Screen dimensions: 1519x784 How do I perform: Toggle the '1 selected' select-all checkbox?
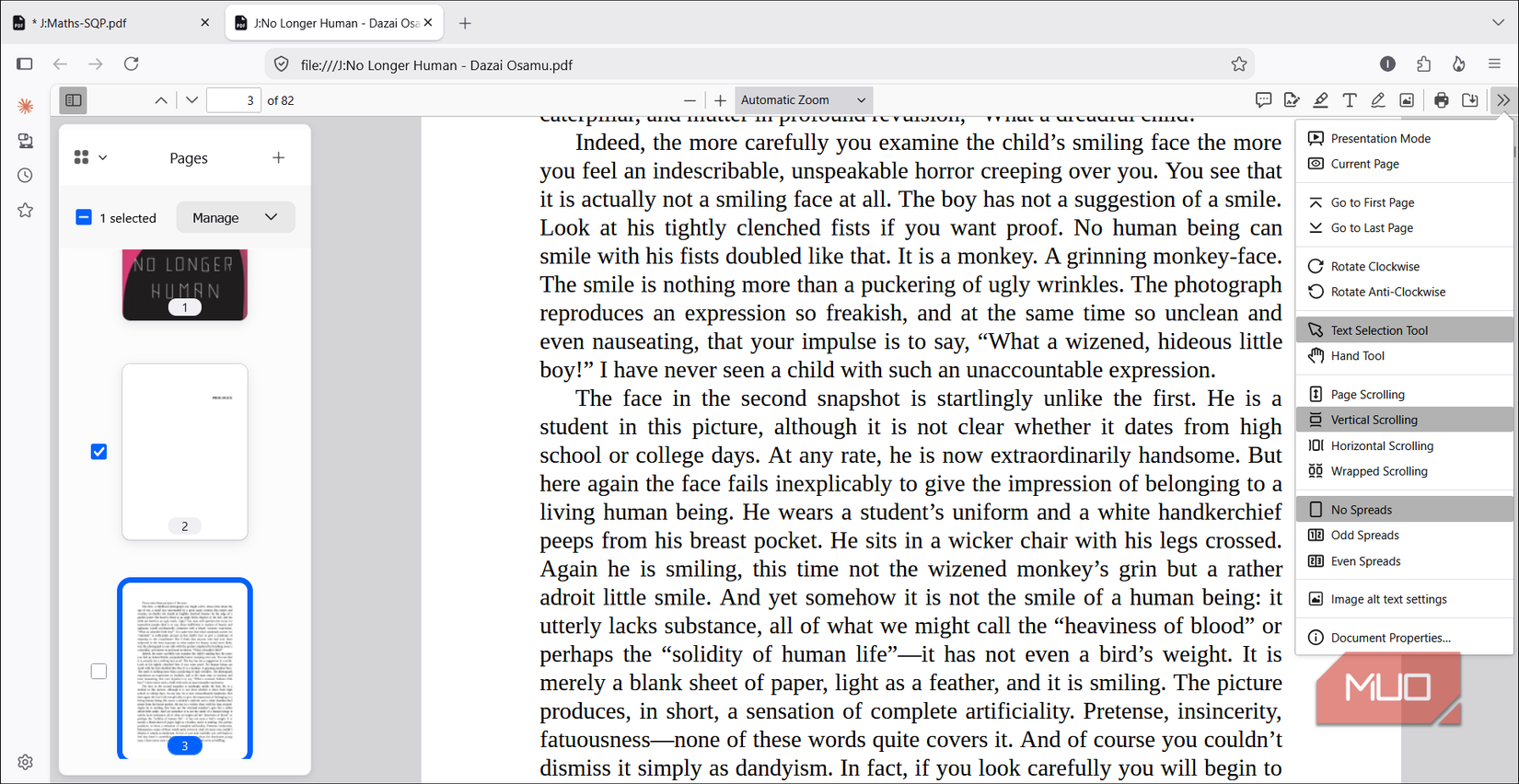point(83,218)
